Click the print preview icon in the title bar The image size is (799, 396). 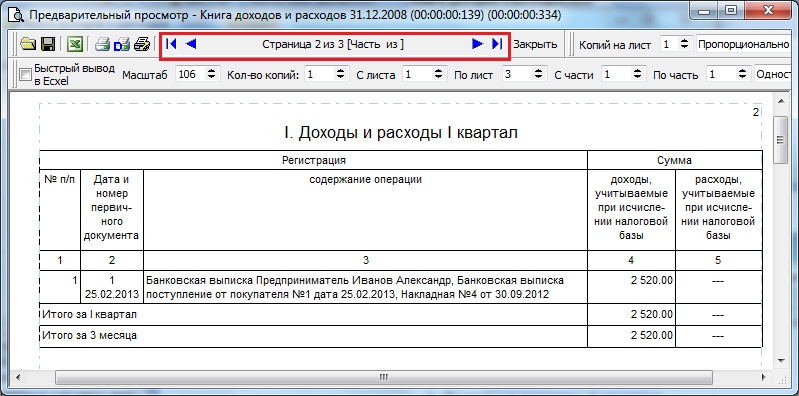(x=16, y=15)
